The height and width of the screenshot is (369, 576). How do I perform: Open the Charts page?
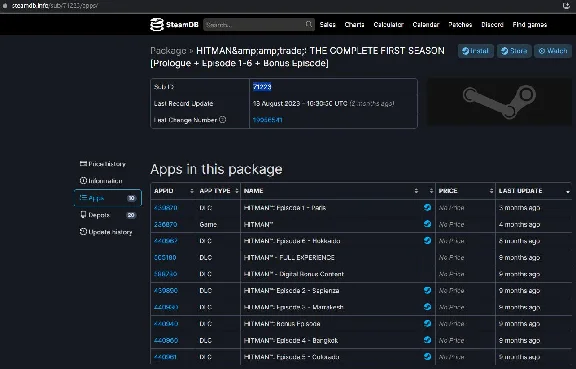(354, 25)
